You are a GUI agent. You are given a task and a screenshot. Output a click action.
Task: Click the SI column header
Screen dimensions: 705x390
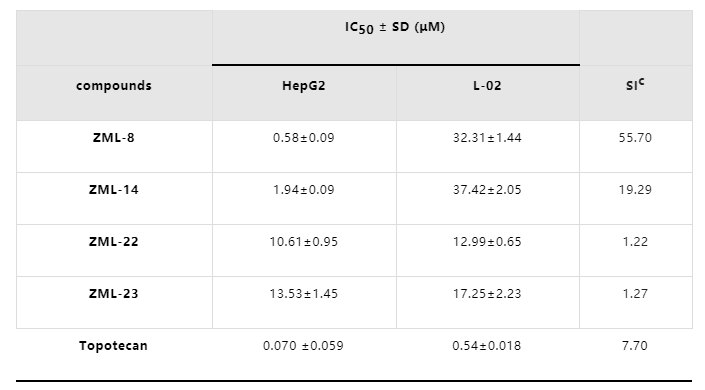tap(635, 85)
